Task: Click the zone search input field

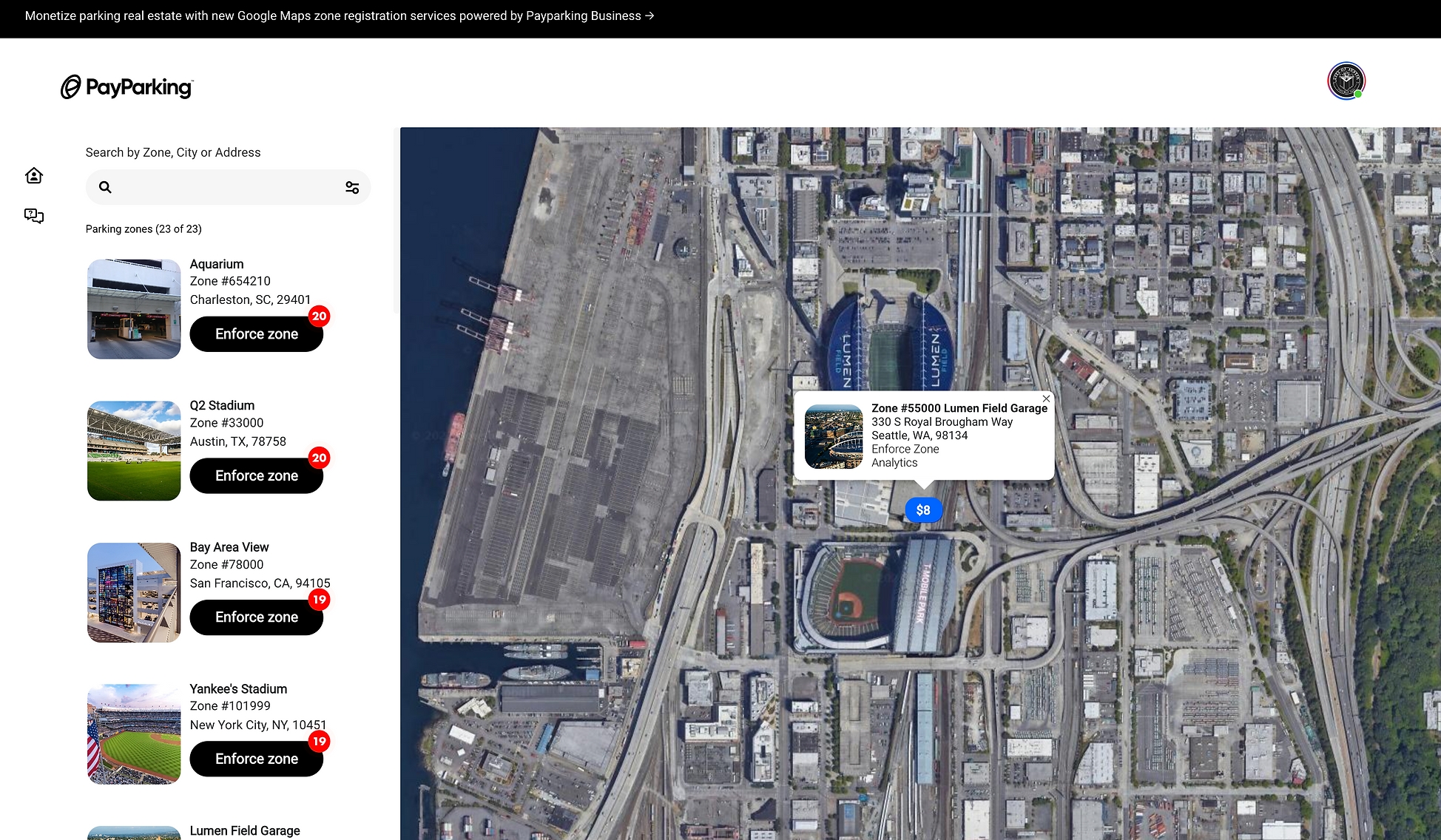Action: click(x=226, y=188)
